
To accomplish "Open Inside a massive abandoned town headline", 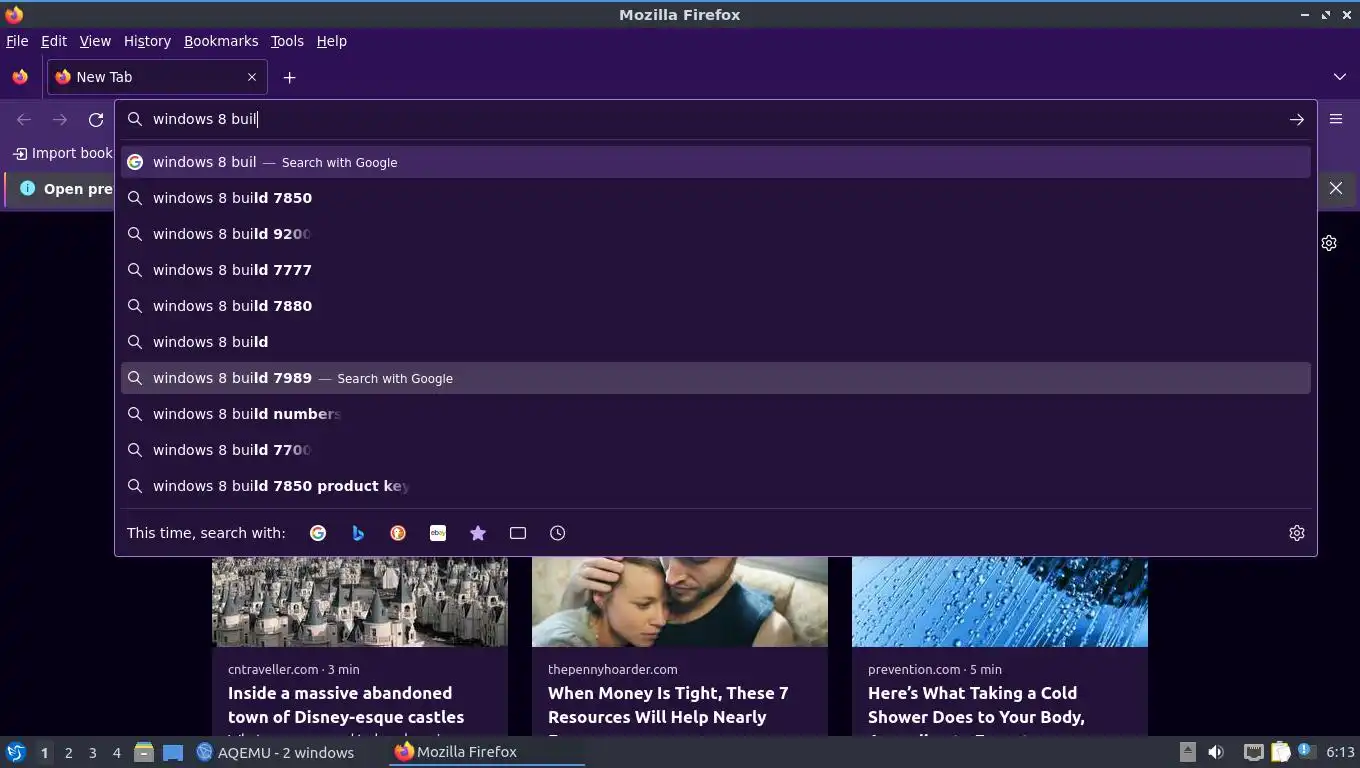I will pos(346,705).
